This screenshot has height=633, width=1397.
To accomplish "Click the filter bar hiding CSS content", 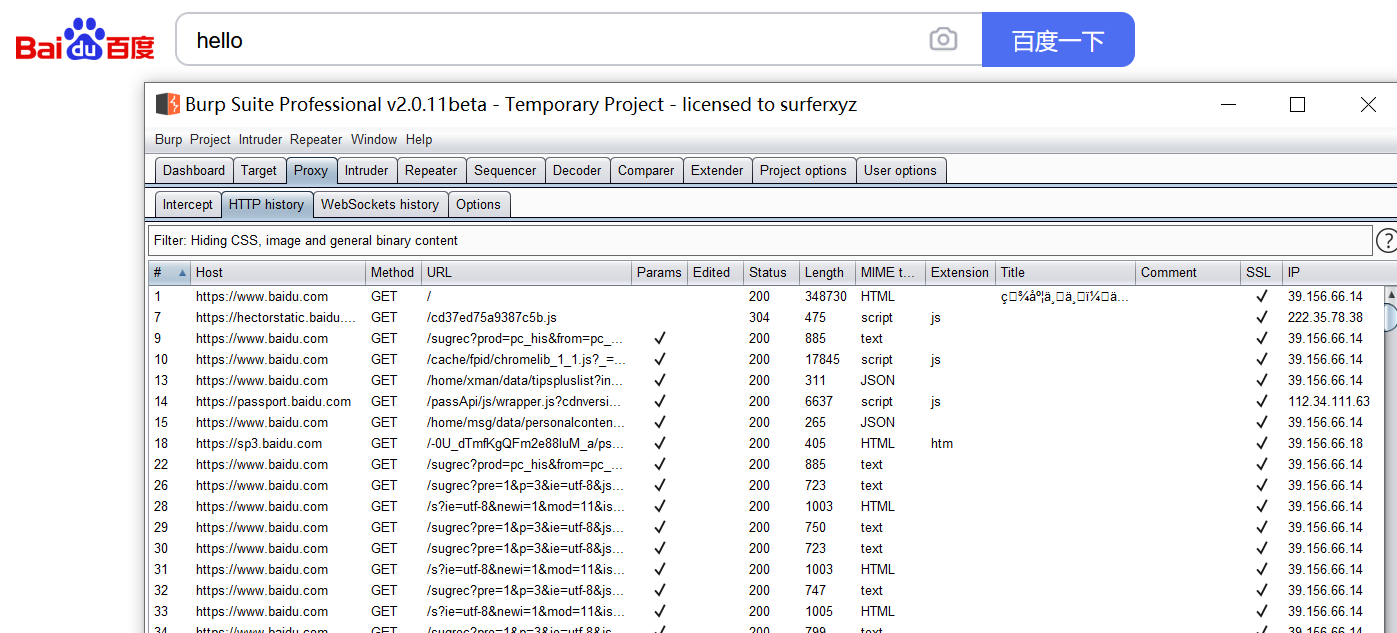I will 760,241.
